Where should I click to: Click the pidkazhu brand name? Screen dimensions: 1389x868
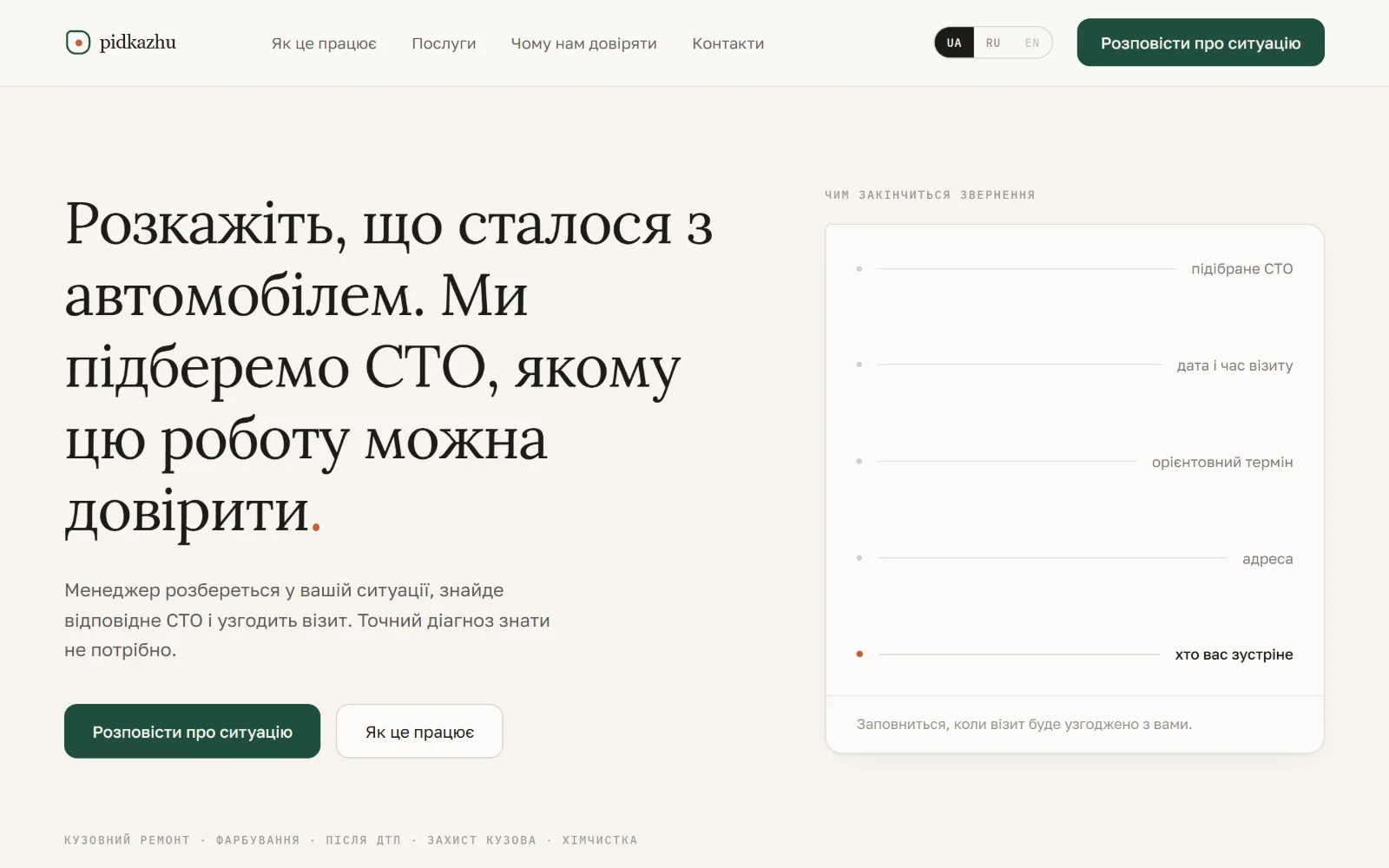click(x=138, y=42)
